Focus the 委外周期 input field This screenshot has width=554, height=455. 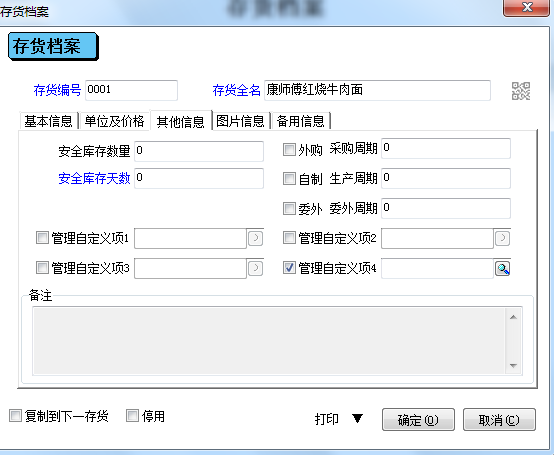[446, 208]
